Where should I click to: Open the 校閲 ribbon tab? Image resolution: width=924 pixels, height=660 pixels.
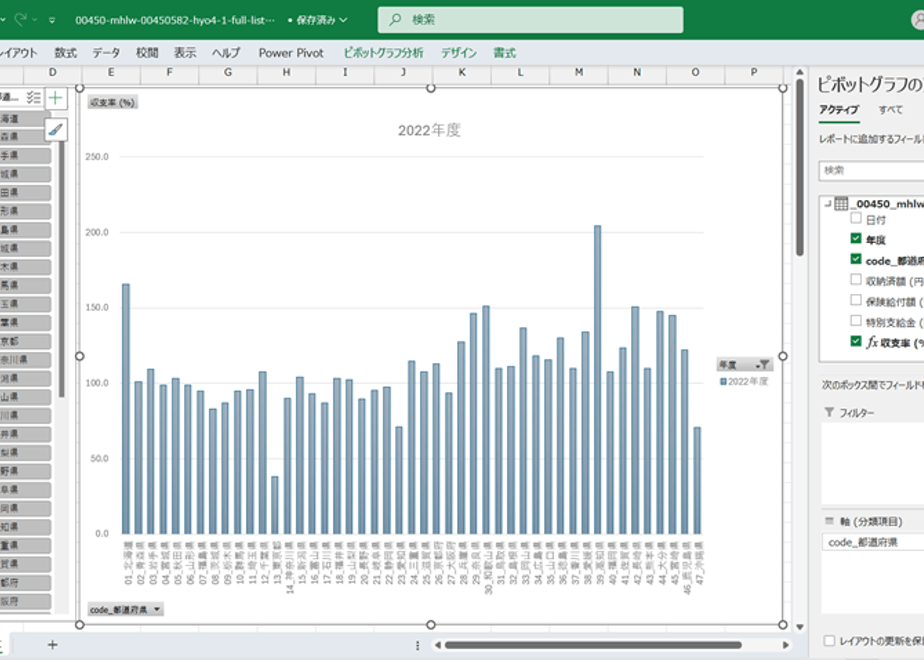pyautogui.click(x=147, y=53)
